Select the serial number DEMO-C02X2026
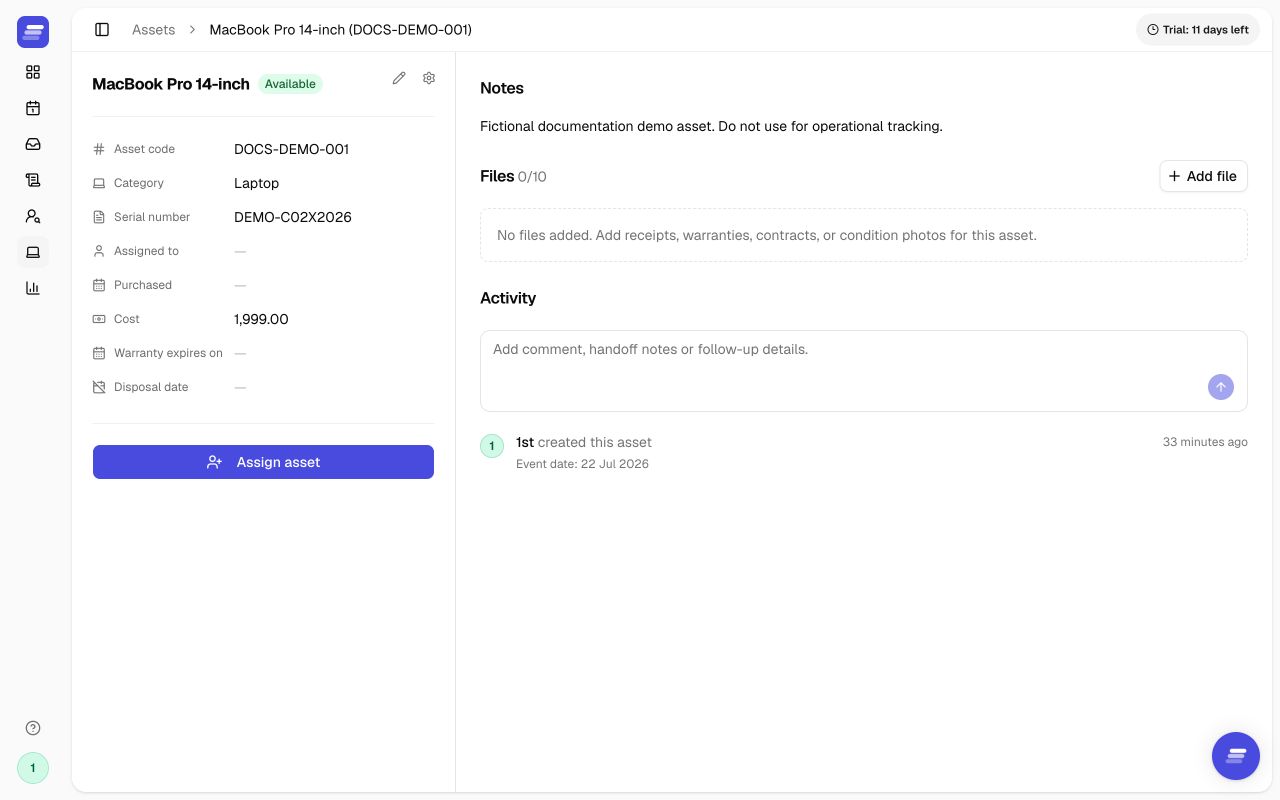 point(293,217)
